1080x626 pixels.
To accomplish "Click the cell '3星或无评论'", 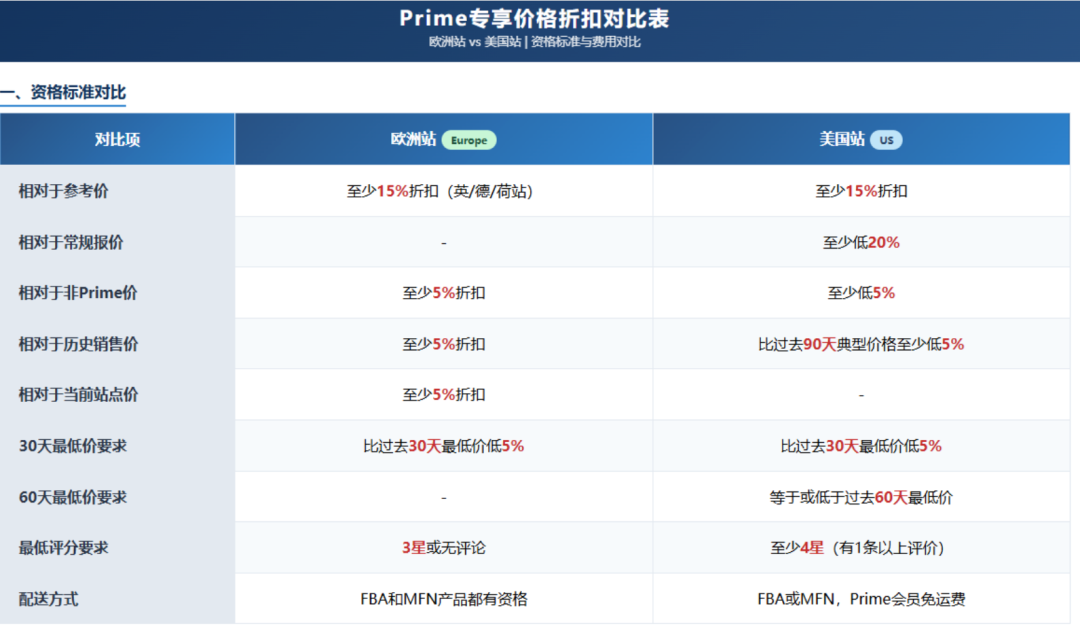I will pyautogui.click(x=444, y=547).
